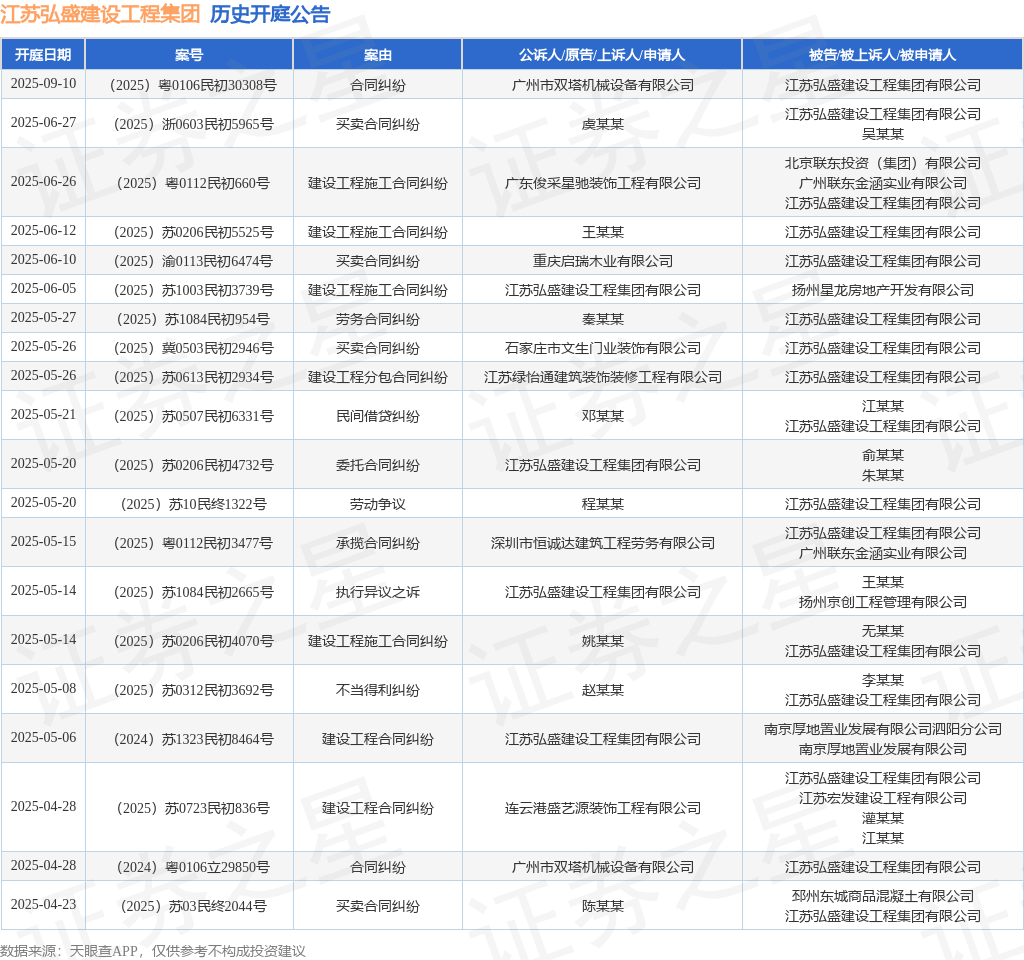The height and width of the screenshot is (960, 1024).
Task: Click the 历史开庭公告 heading
Action: (270, 14)
